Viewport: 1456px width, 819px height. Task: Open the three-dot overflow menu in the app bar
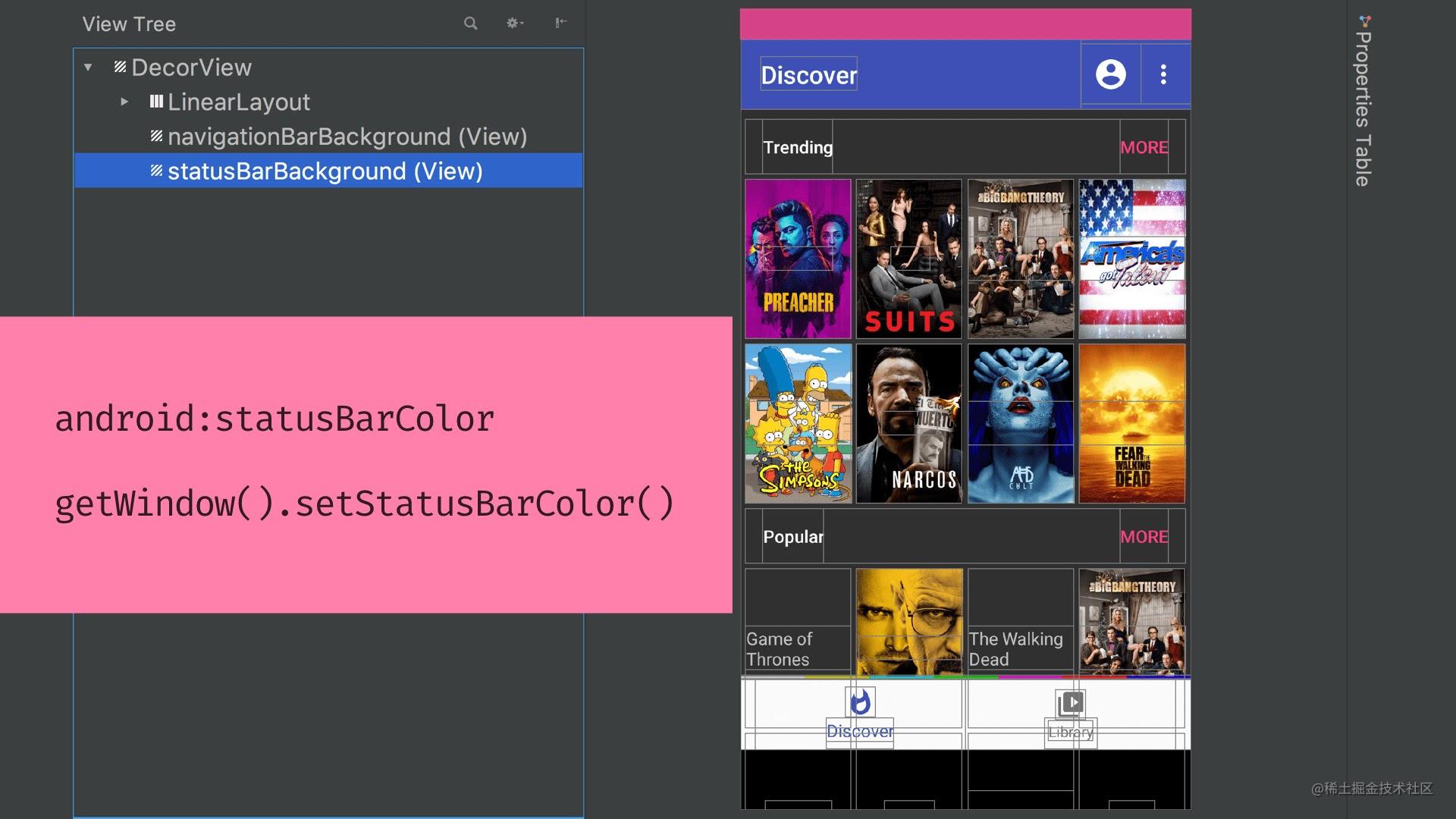pos(1163,74)
